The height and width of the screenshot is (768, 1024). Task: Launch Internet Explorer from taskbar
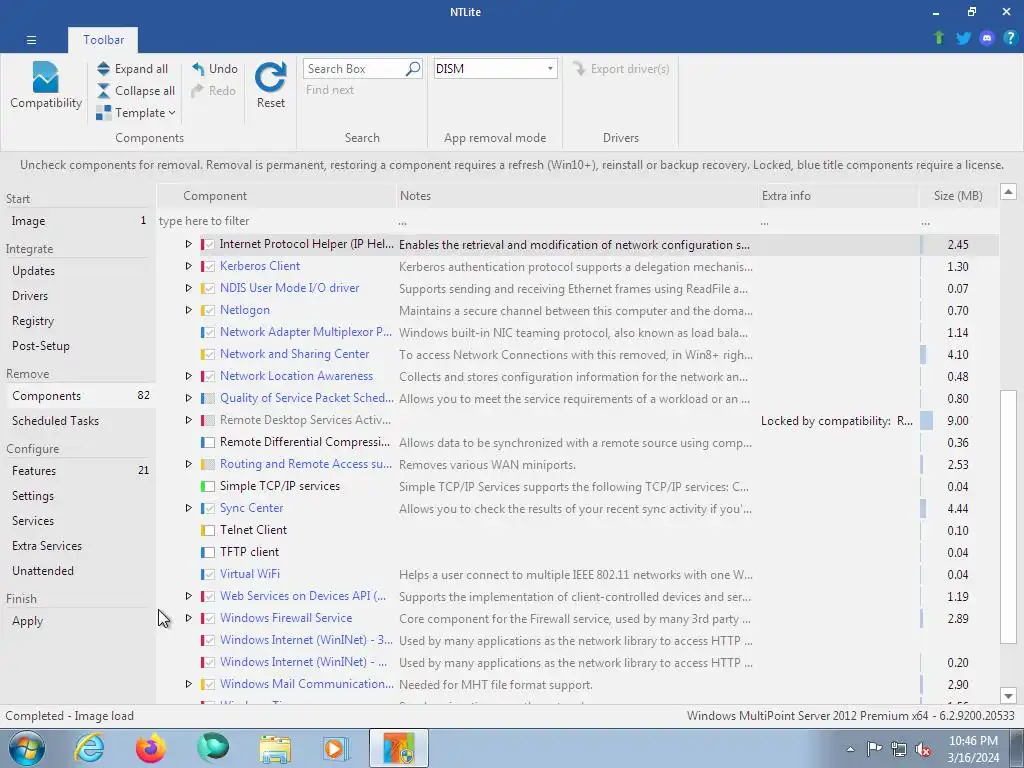tap(89, 748)
